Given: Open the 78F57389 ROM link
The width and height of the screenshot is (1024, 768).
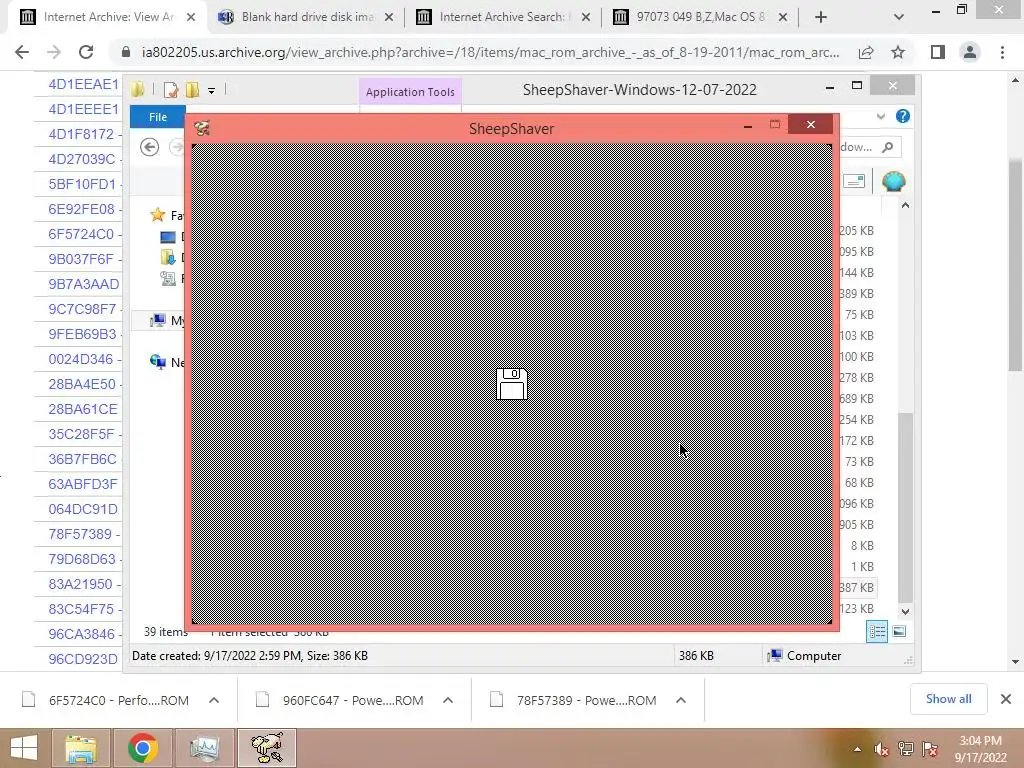Looking at the screenshot, I should pos(80,534).
